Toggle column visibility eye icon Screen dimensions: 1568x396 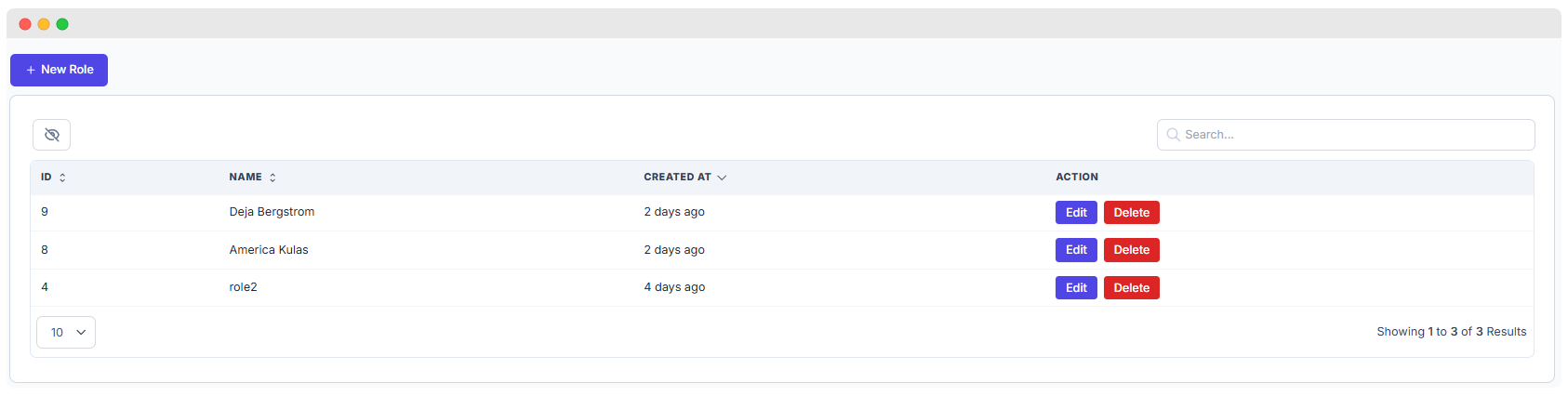point(51,135)
